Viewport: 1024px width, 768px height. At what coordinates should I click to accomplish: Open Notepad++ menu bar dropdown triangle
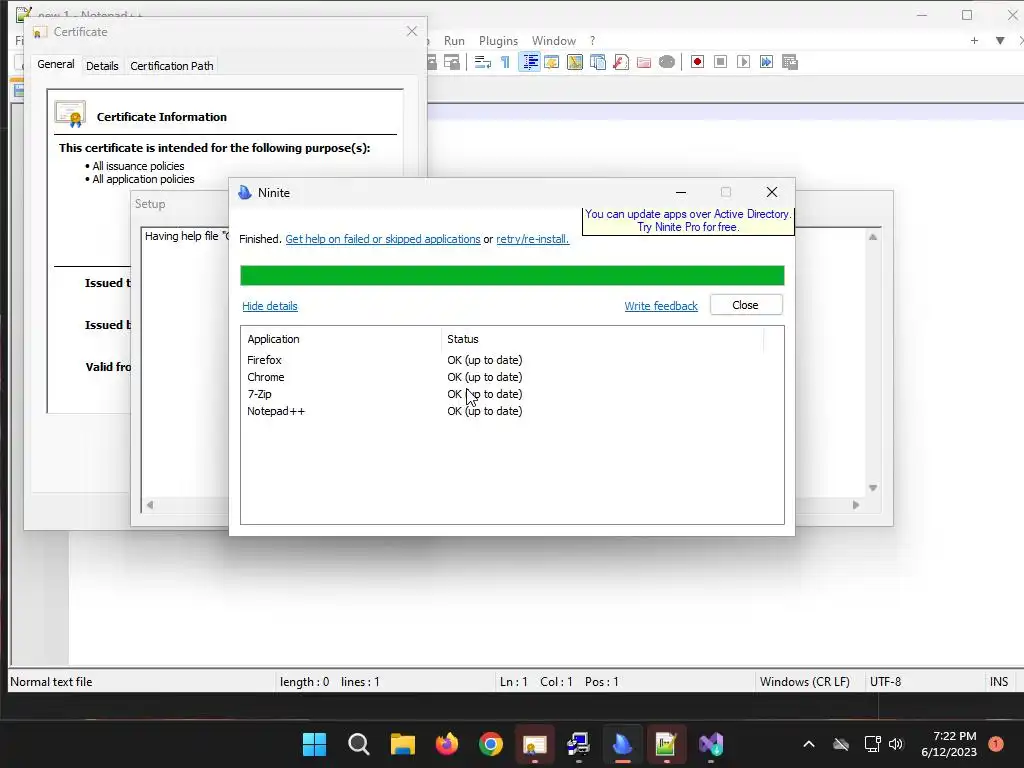point(1000,40)
